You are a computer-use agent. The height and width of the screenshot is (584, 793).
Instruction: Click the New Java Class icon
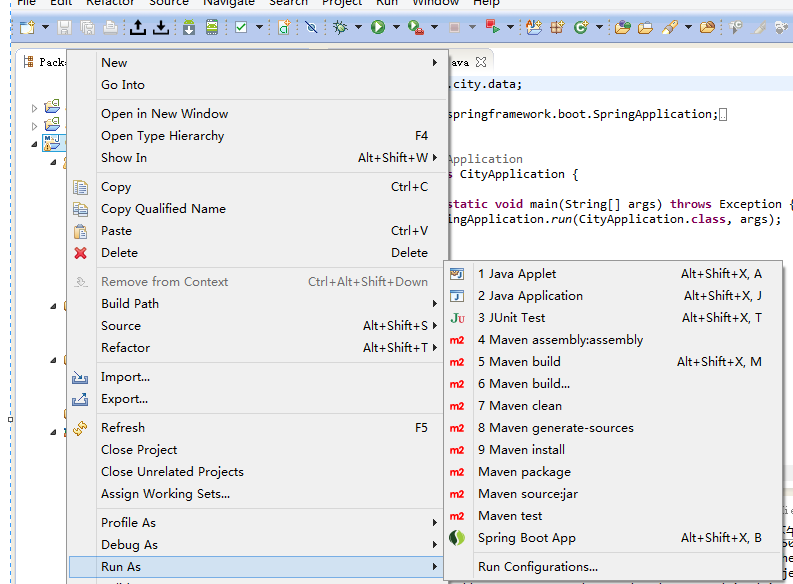click(581, 27)
